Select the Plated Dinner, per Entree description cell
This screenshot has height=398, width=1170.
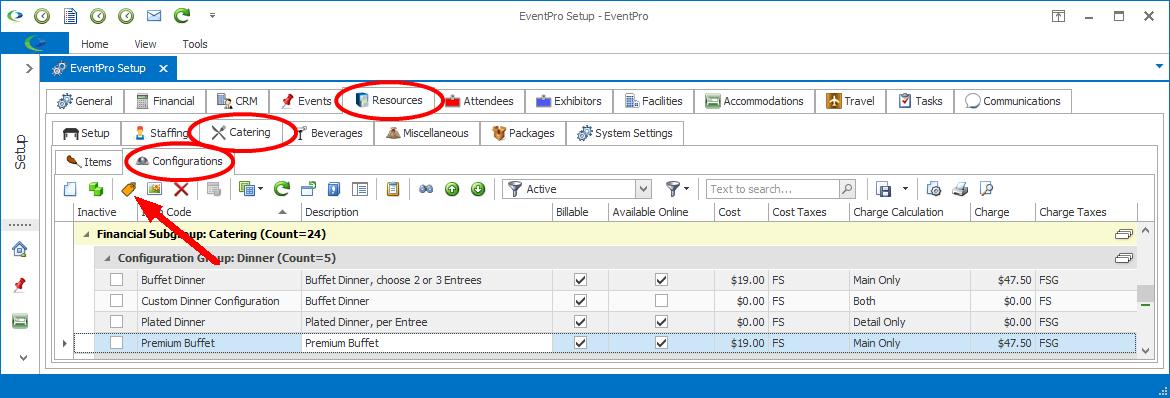click(x=426, y=322)
